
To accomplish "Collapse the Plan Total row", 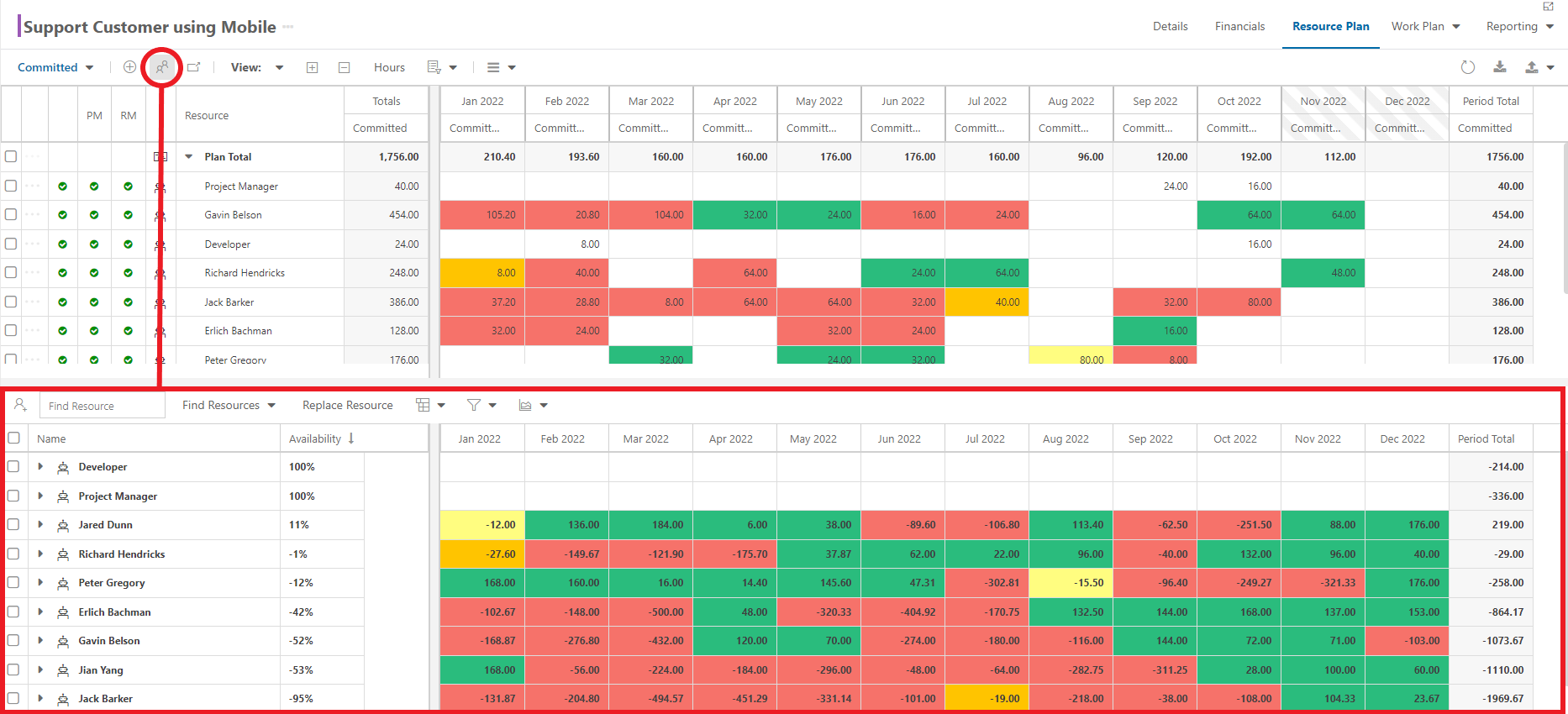I will tap(189, 156).
